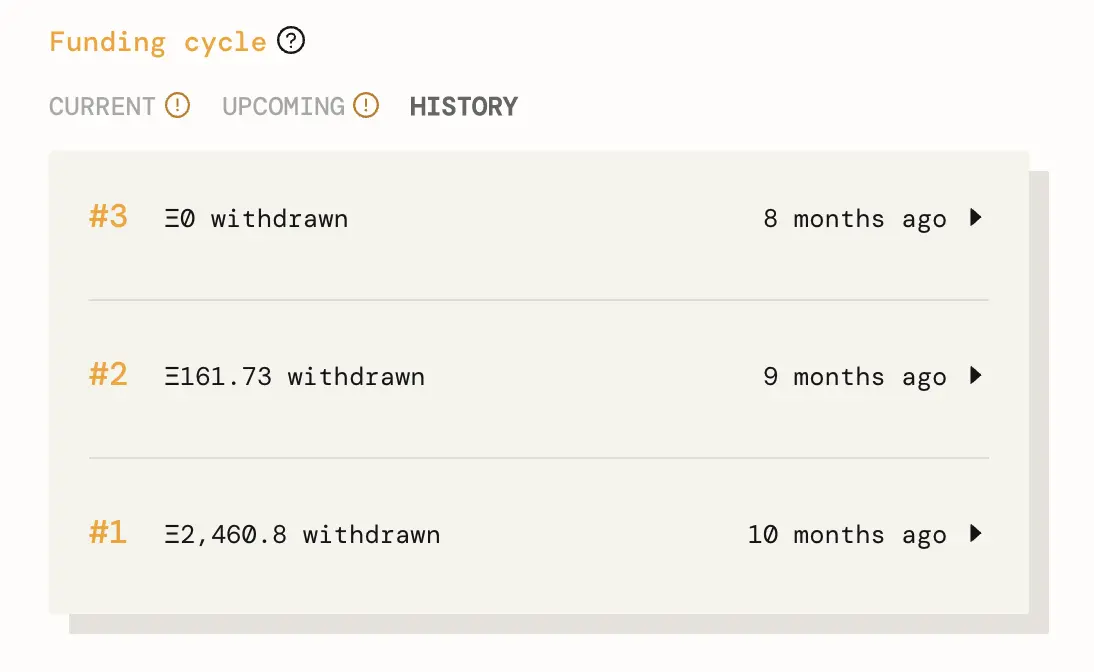This screenshot has height=672, width=1094.
Task: Expand funding cycle #1 with the arrow
Action: [976, 534]
